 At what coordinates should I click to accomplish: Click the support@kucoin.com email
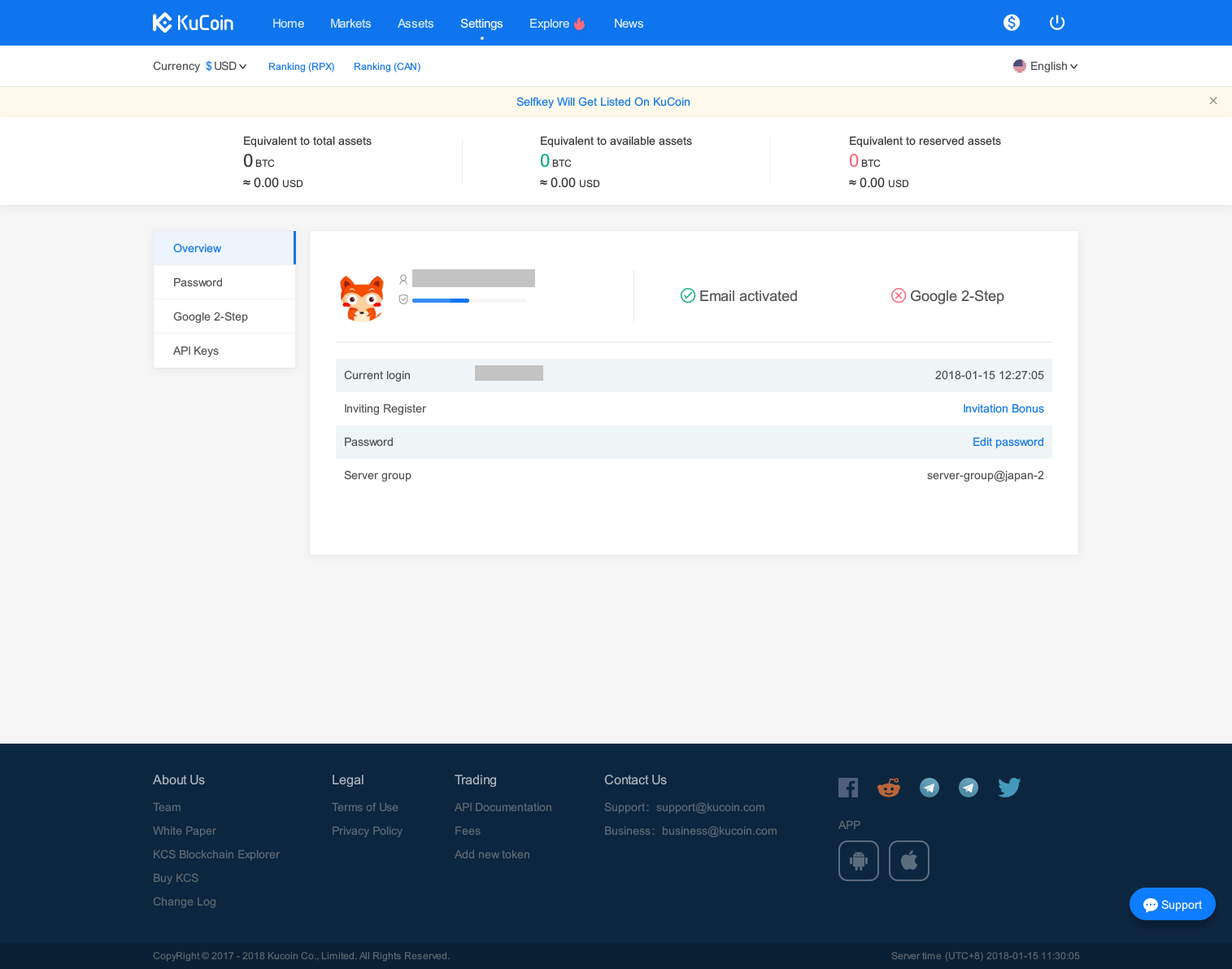pos(711,807)
